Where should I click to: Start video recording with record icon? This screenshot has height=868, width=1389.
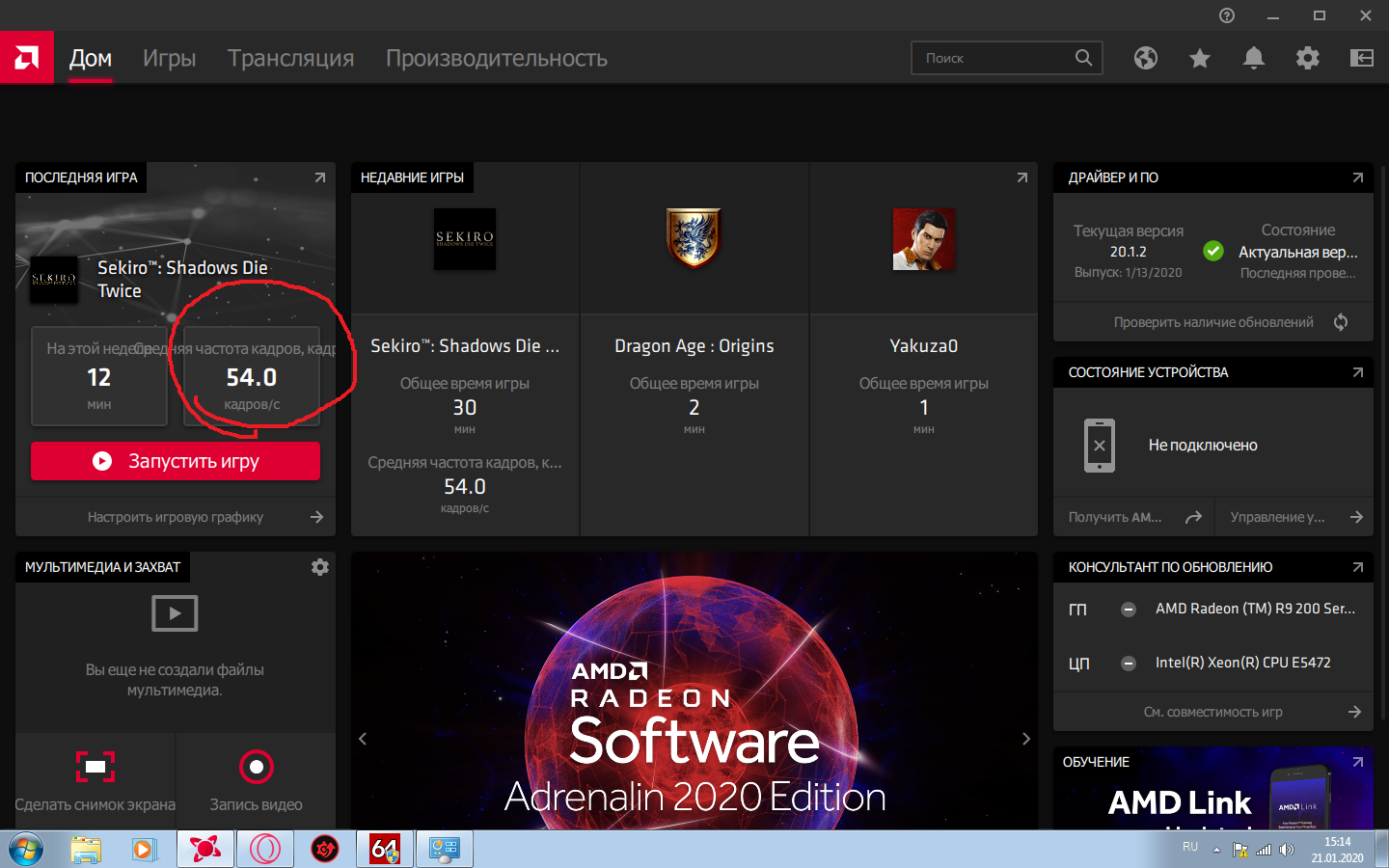tap(256, 767)
